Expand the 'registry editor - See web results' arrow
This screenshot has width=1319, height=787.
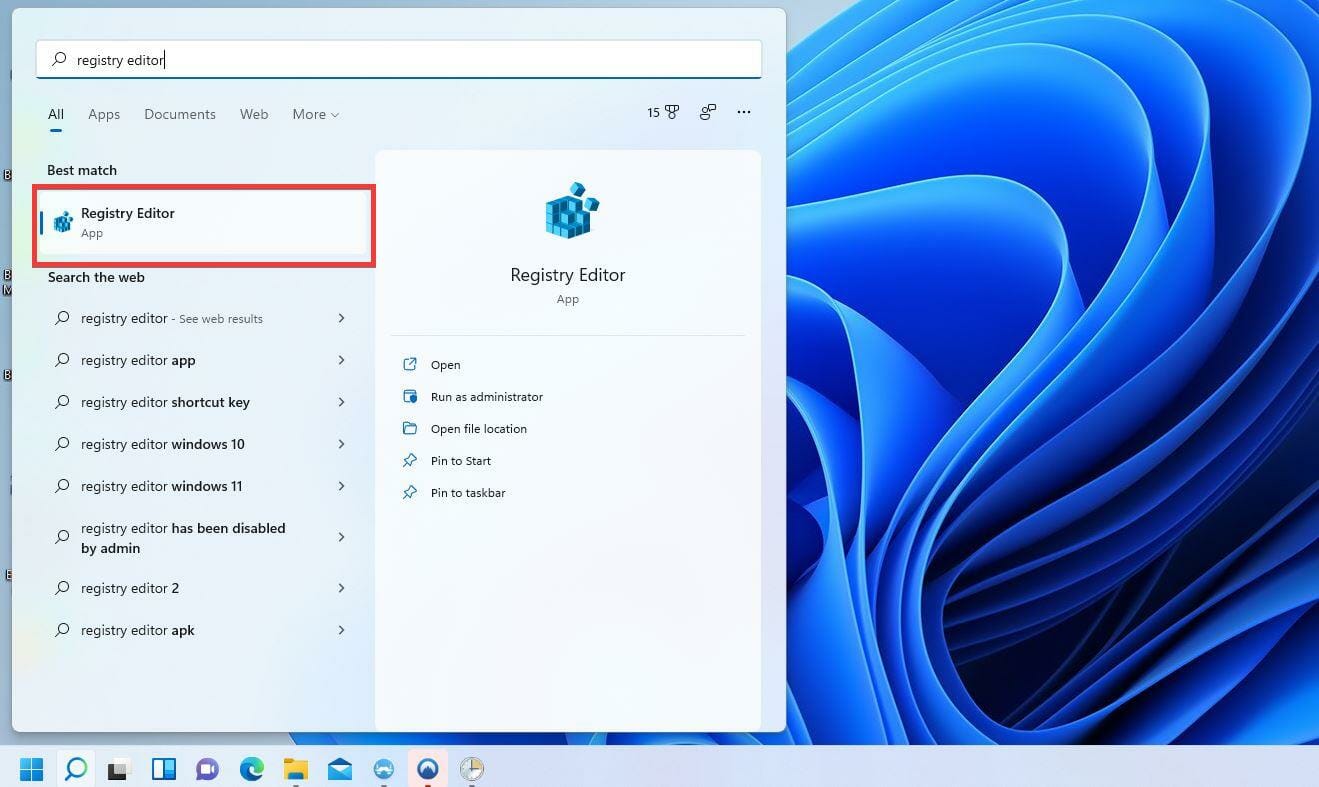(x=341, y=318)
